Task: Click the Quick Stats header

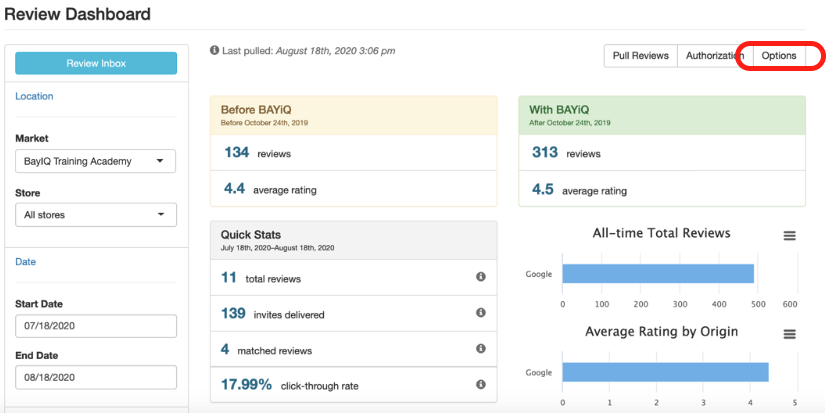Action: 354,240
